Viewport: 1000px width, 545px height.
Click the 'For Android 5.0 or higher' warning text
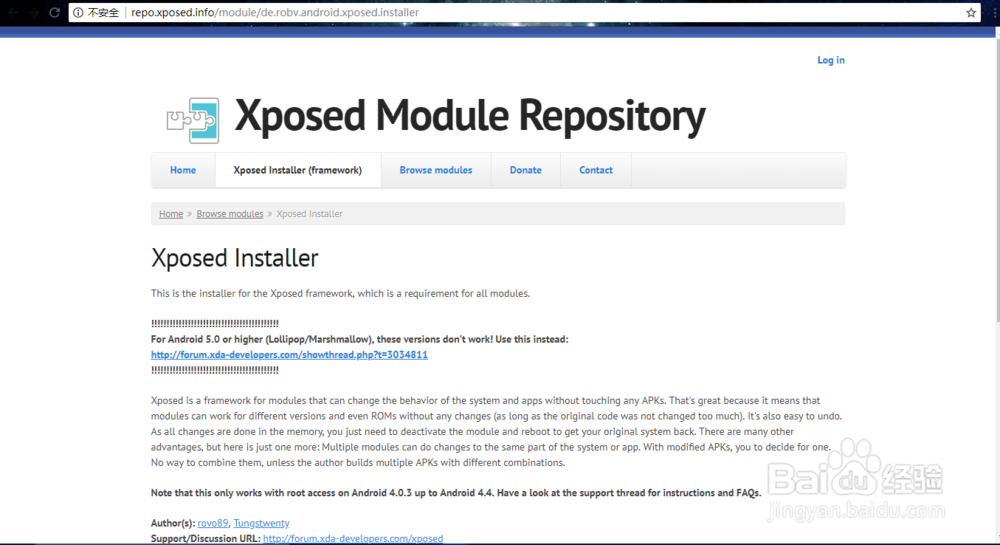[x=360, y=340]
